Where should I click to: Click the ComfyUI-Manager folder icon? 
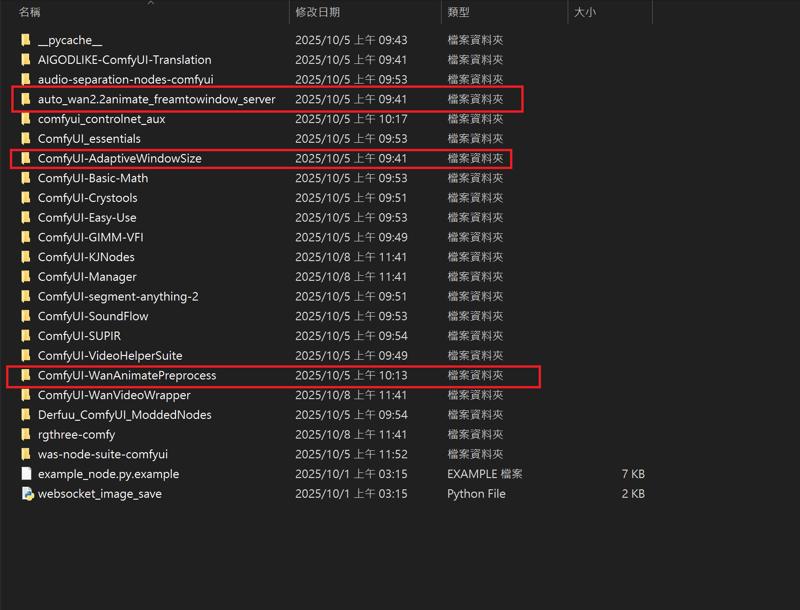click(26, 276)
